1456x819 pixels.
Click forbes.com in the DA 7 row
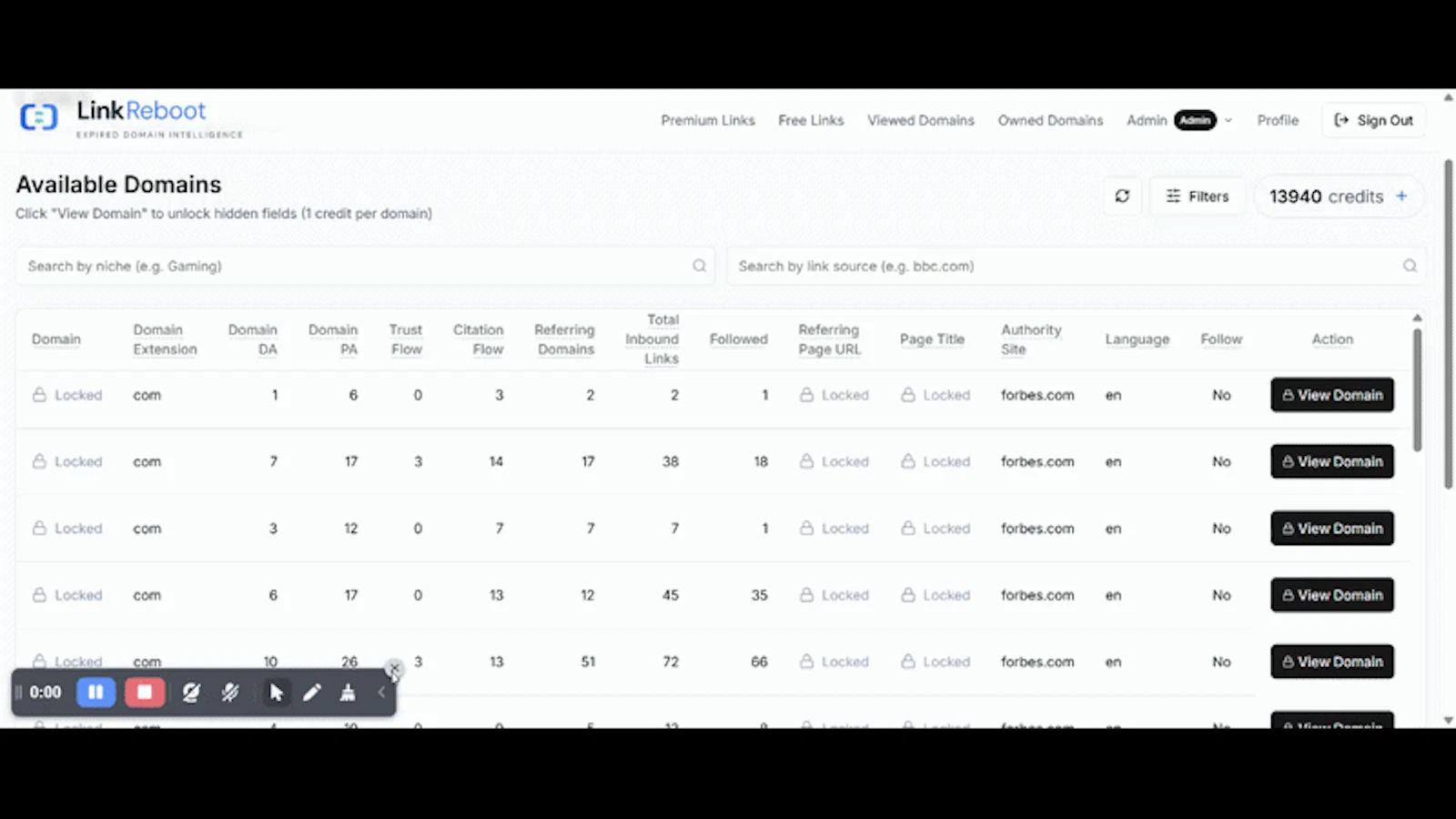[1037, 461]
